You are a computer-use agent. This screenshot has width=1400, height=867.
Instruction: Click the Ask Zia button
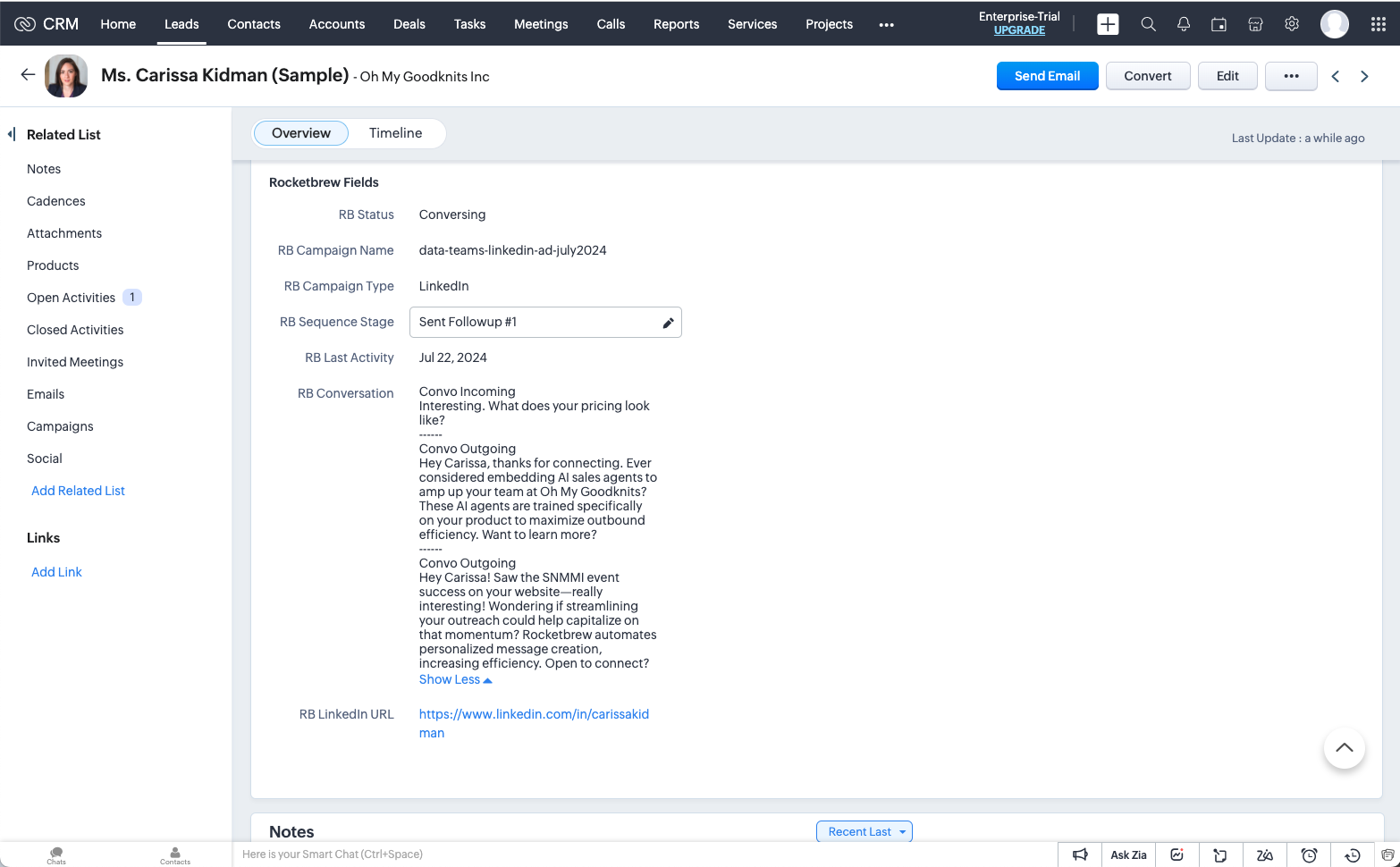pos(1128,854)
